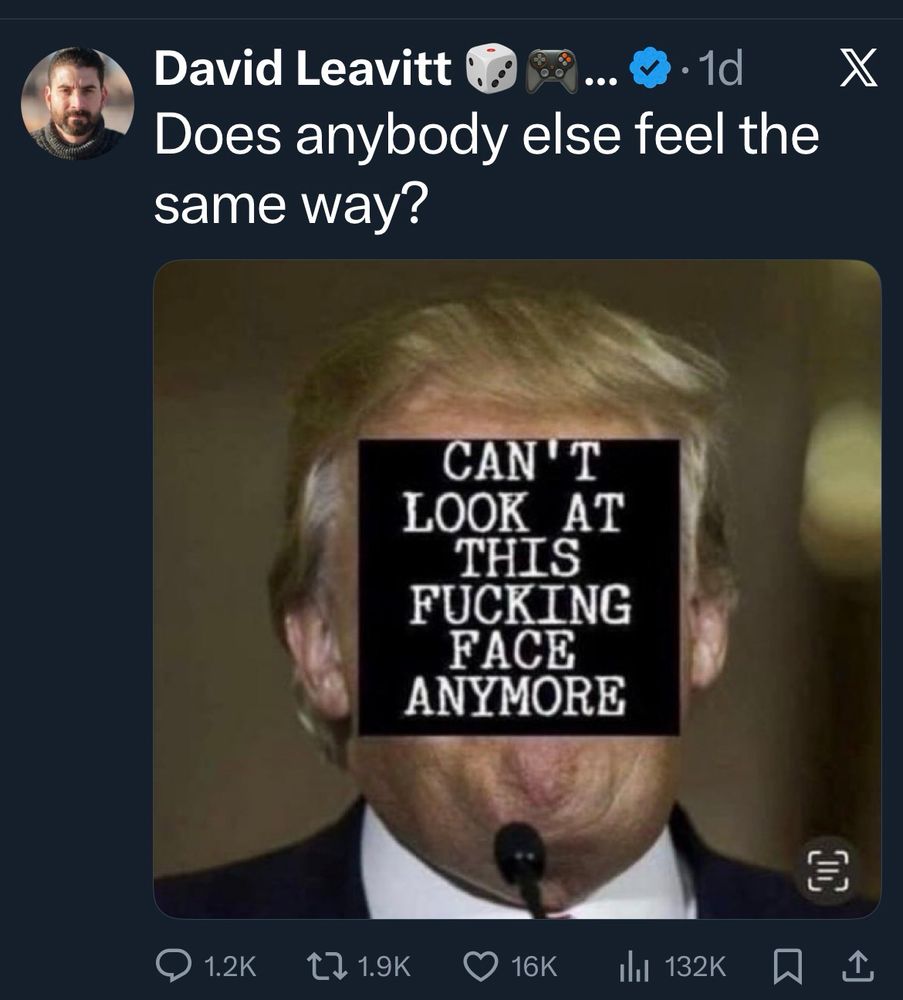This screenshot has width=903, height=1000.
Task: Click the blue verified checkmark badge
Action: [650, 67]
